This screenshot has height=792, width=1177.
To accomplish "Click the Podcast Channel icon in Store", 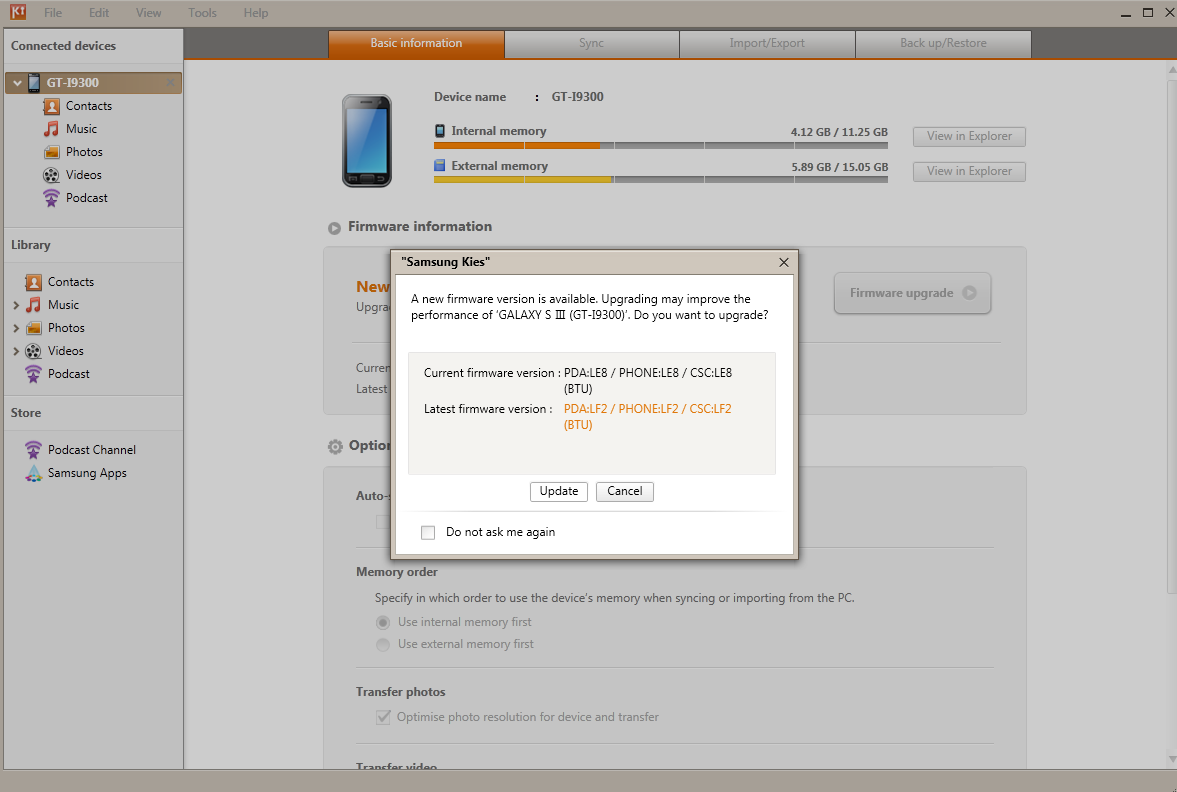I will tap(34, 450).
